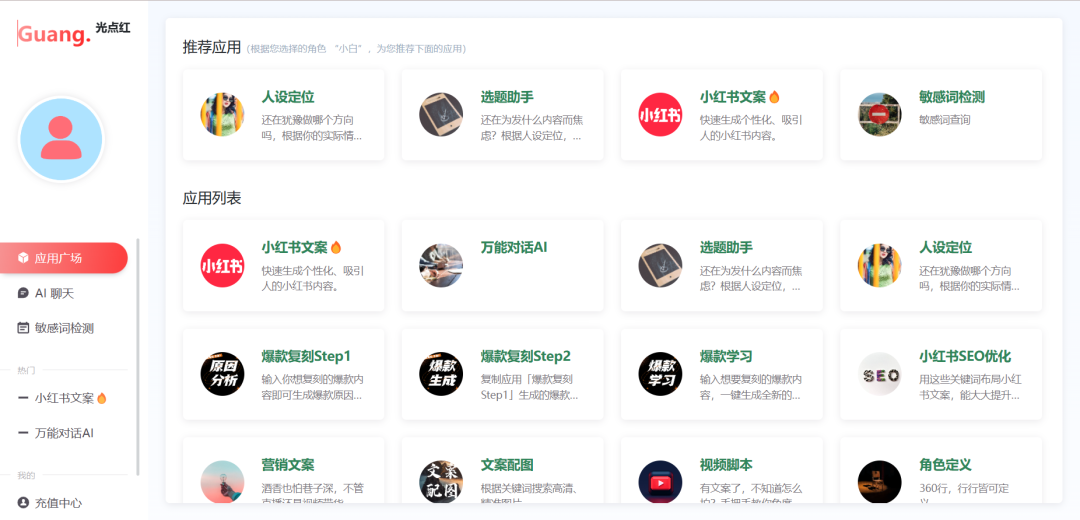Open the 文案配图 title link
Image resolution: width=1080 pixels, height=520 pixels.
pyautogui.click(x=507, y=466)
